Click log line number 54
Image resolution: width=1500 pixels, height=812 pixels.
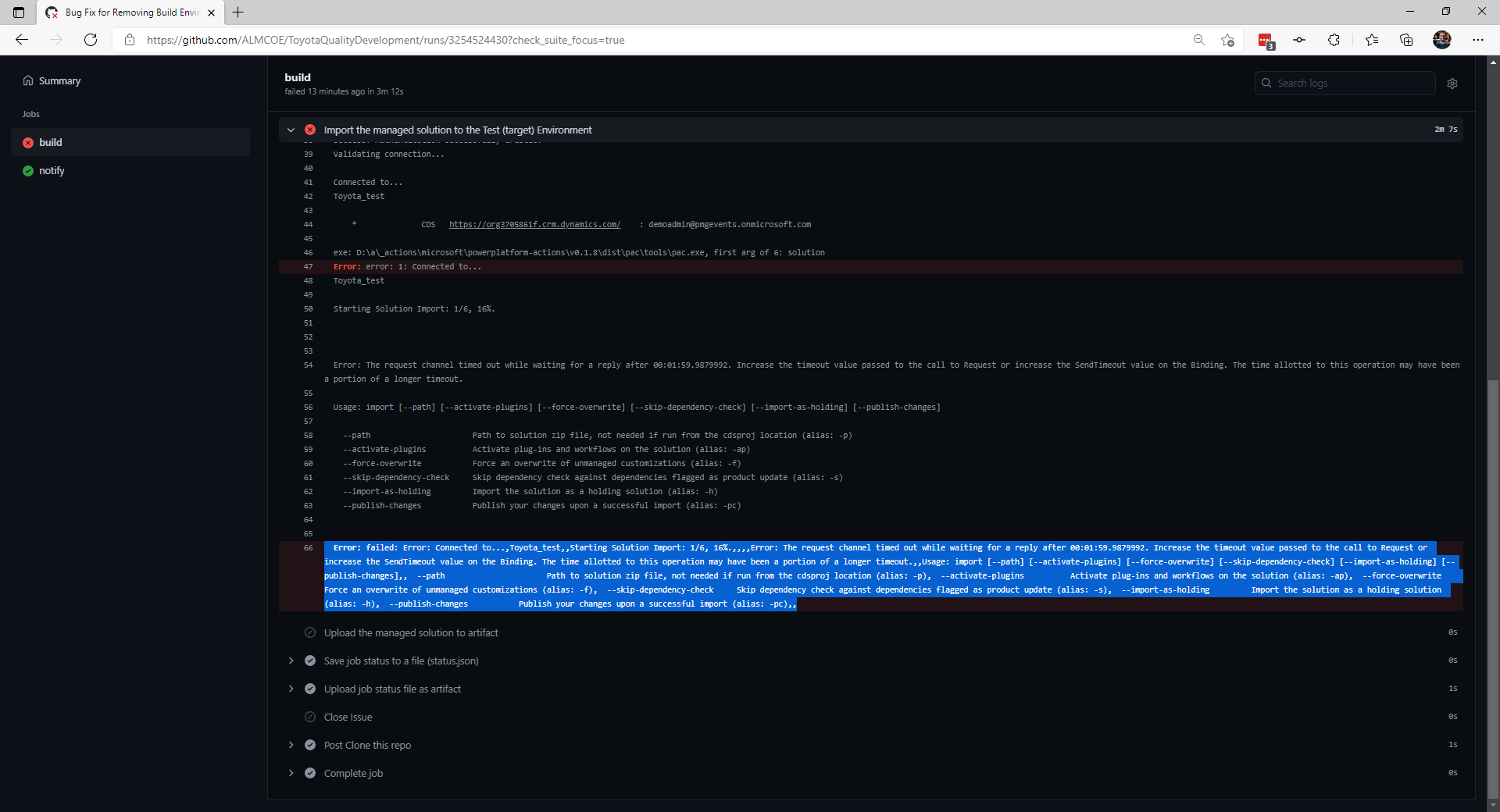coord(308,365)
